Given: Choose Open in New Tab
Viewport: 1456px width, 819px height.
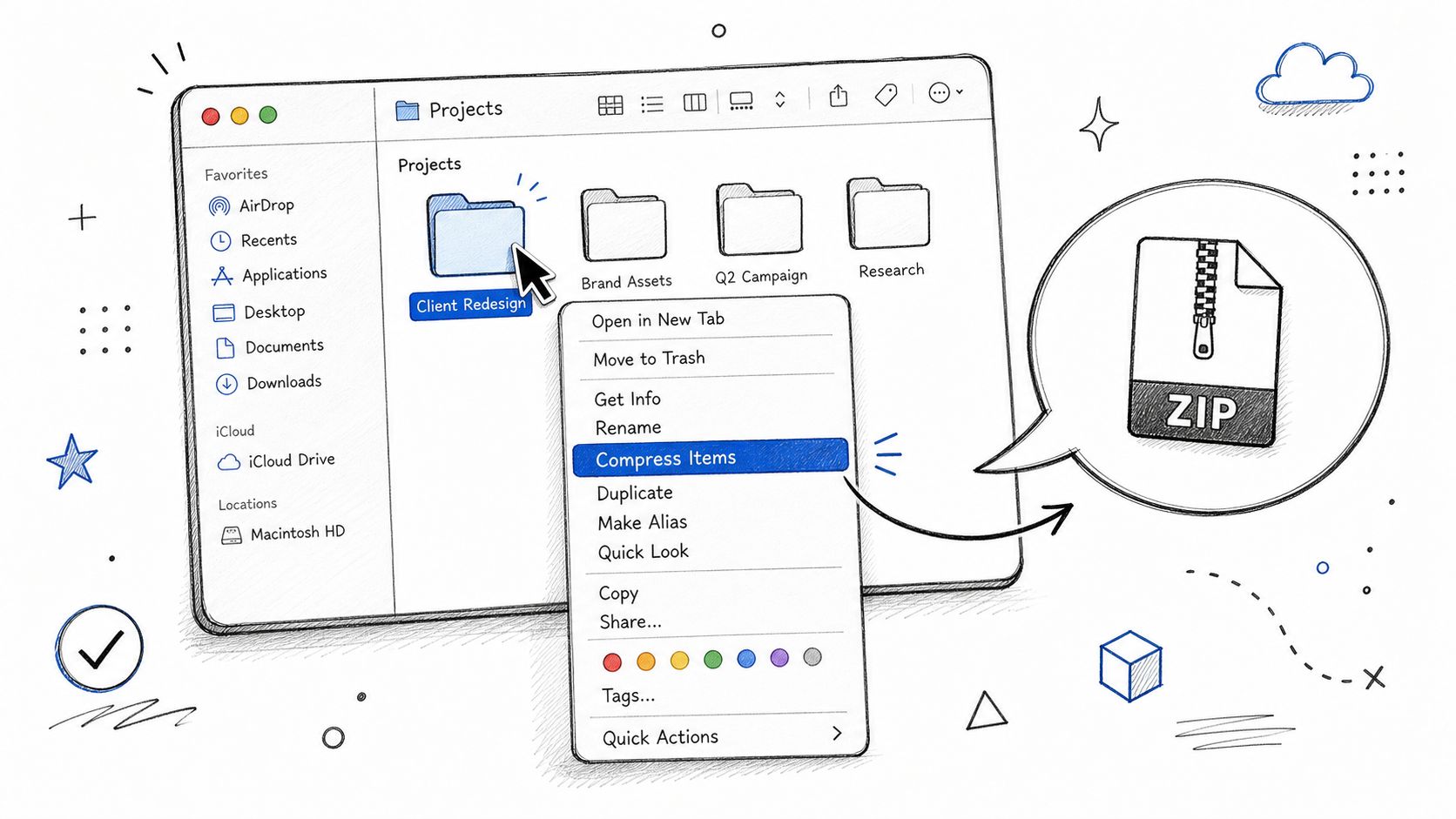Looking at the screenshot, I should [x=657, y=319].
